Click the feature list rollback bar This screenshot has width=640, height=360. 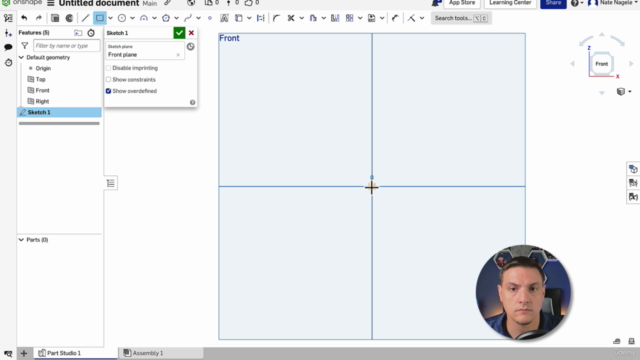tap(59, 123)
